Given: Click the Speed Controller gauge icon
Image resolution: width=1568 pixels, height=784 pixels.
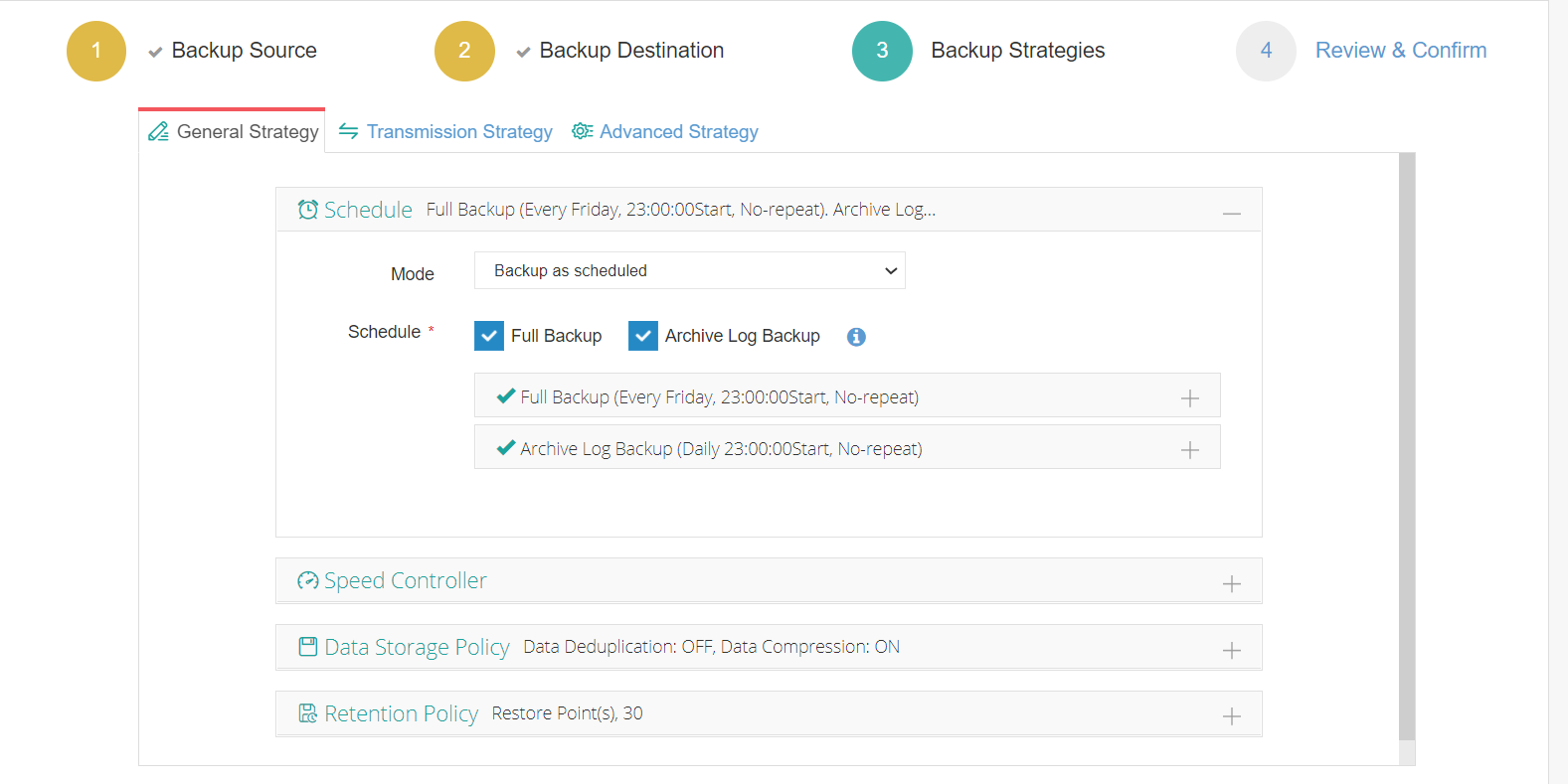Looking at the screenshot, I should 308,580.
